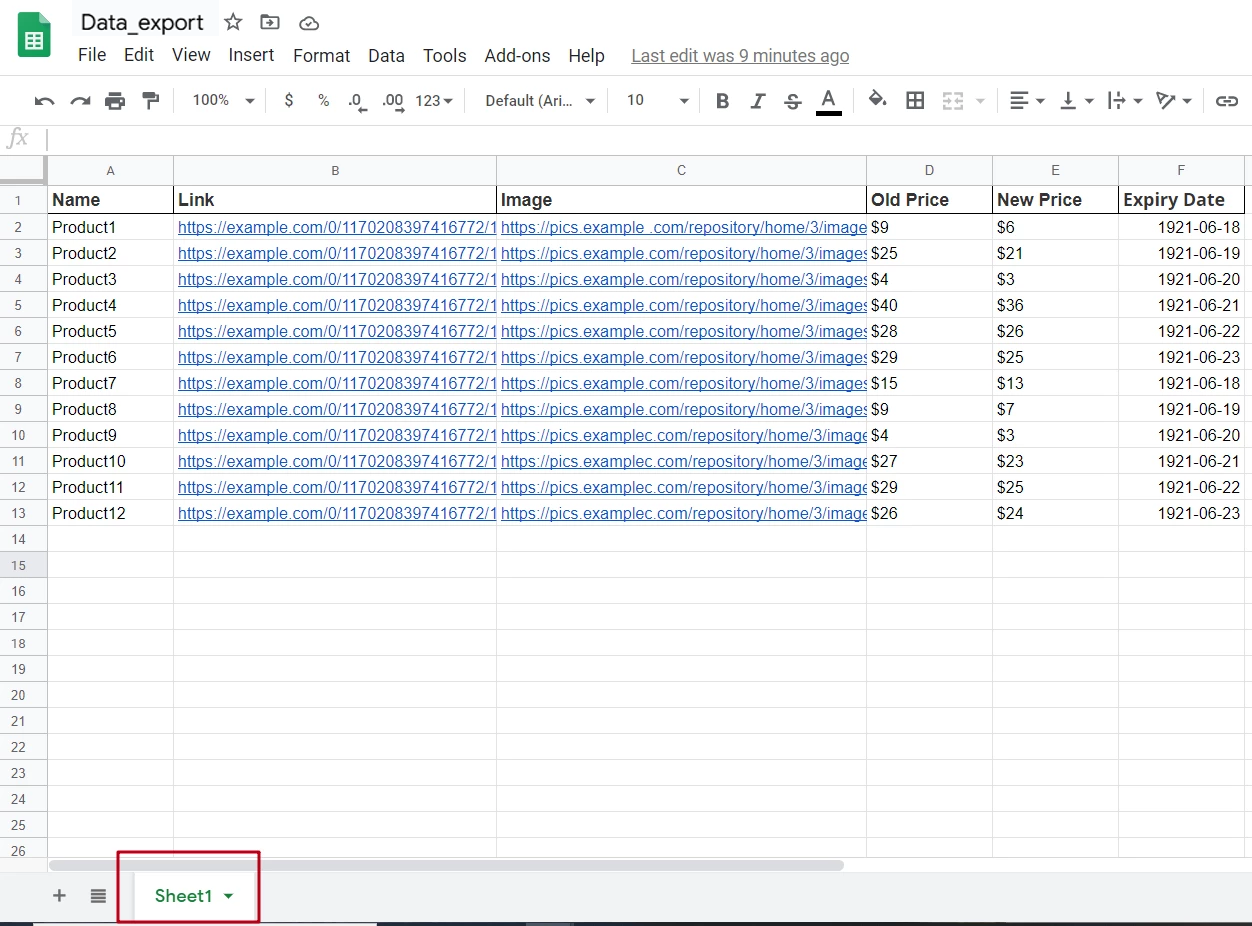Viewport: 1252px width, 926px height.
Task: Open the Edit menu
Action: click(x=139, y=56)
